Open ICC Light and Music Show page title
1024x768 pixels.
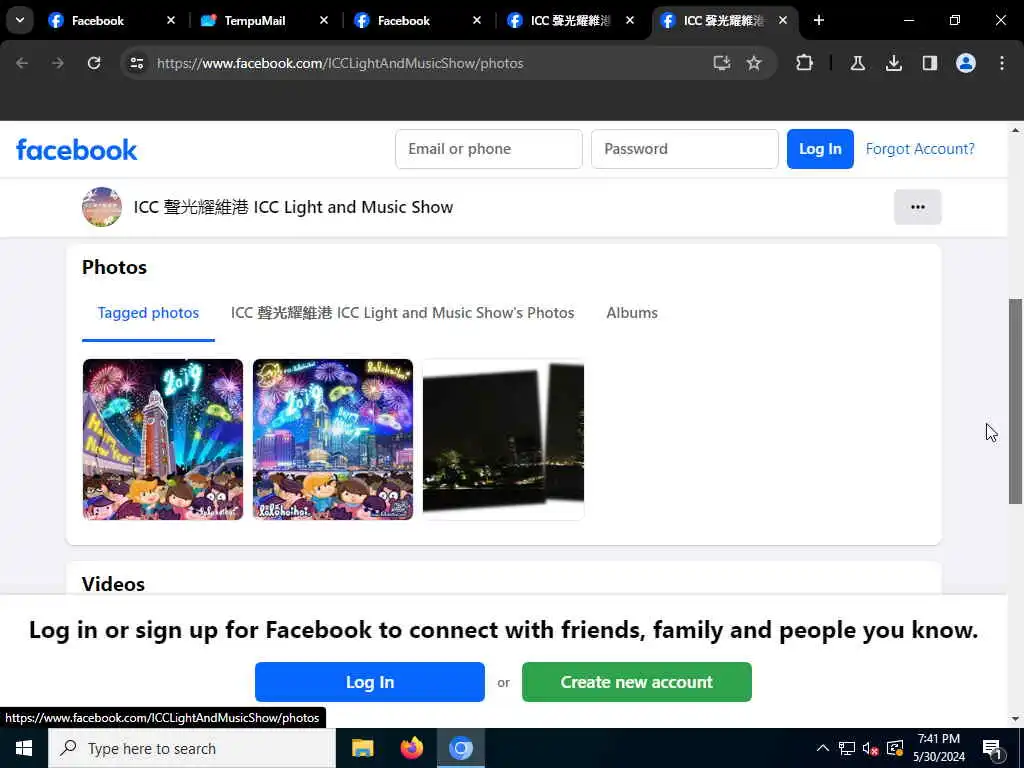[293, 207]
